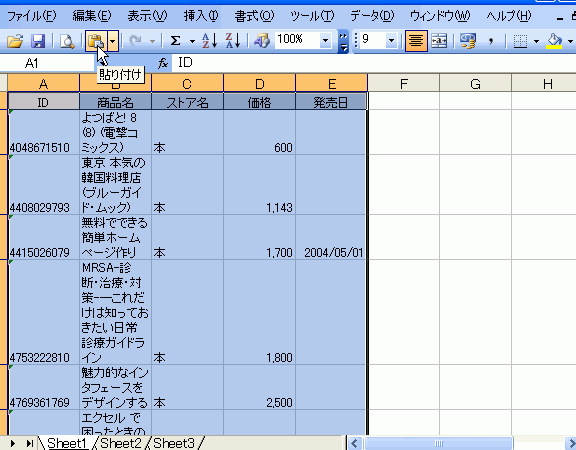Screen dimensions: 576x450
Task: Select column C header
Action: [x=187, y=84]
